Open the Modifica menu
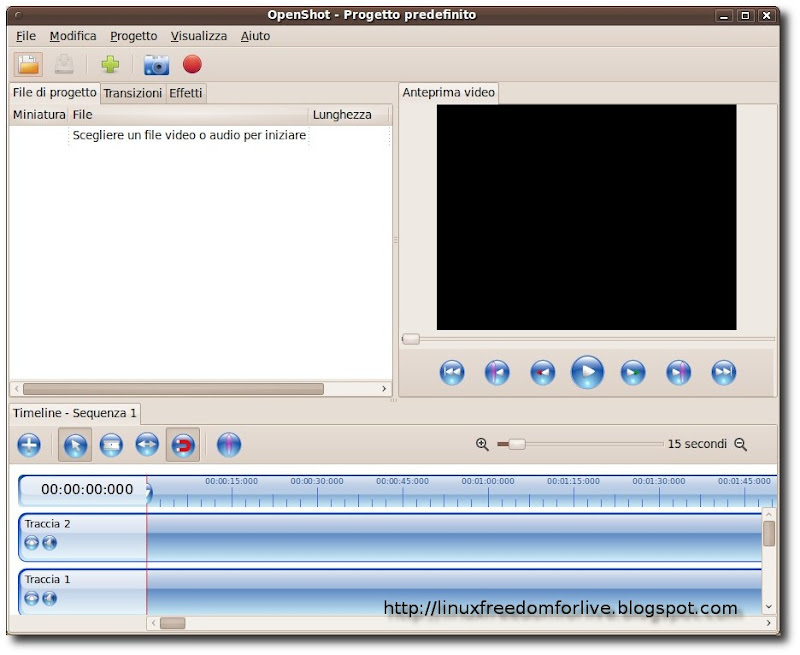 [73, 36]
